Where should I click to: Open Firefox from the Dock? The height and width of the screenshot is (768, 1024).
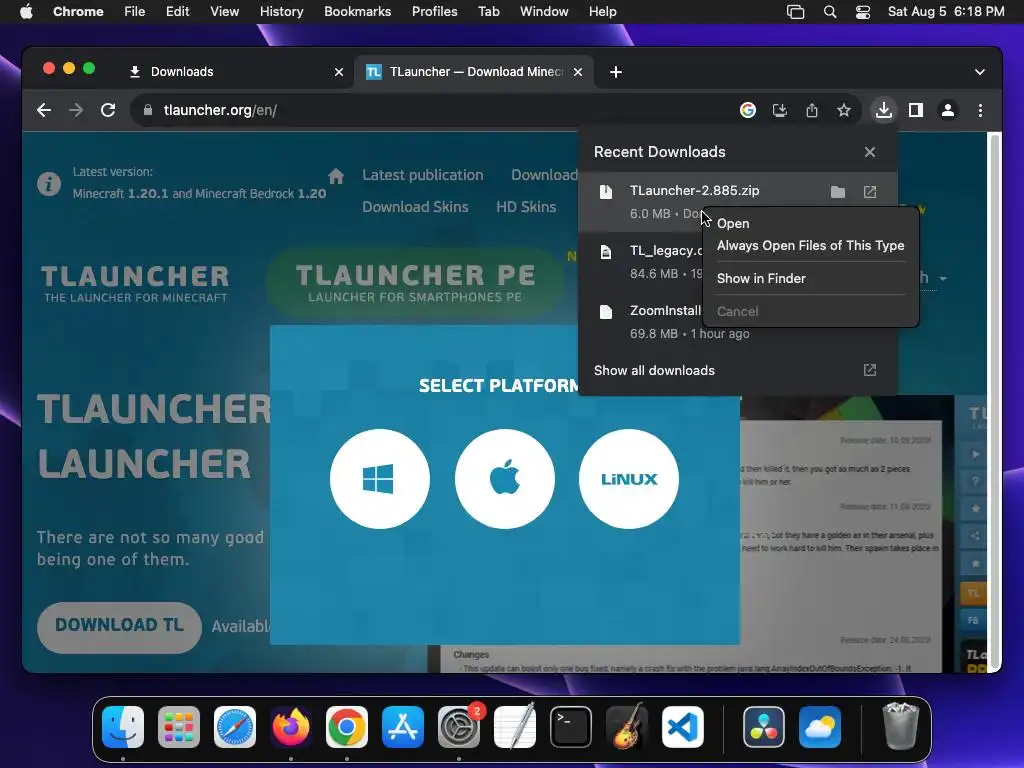[291, 727]
